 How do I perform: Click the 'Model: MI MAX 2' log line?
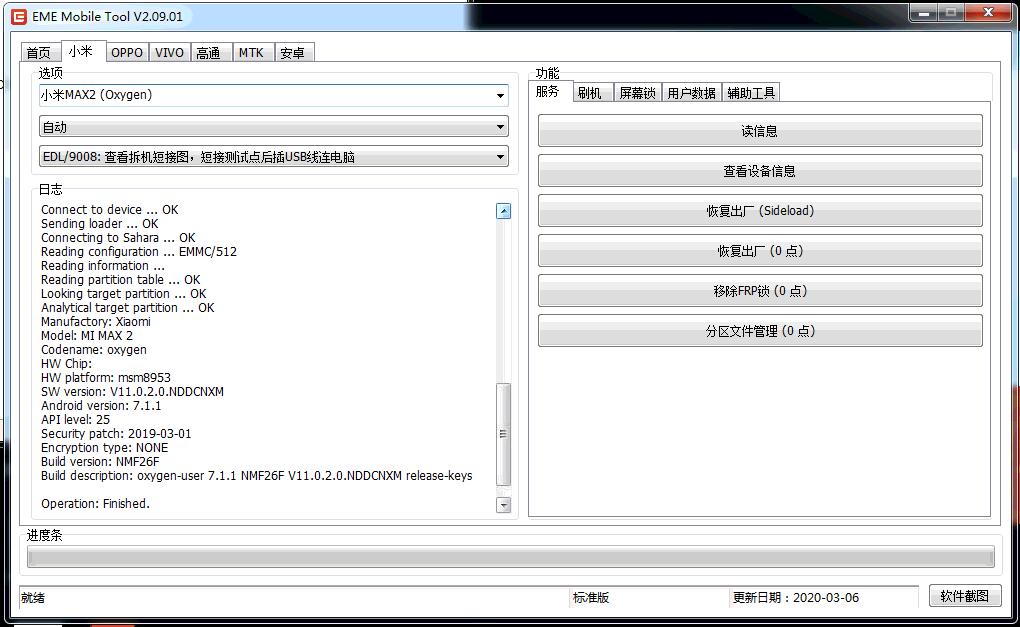click(87, 336)
